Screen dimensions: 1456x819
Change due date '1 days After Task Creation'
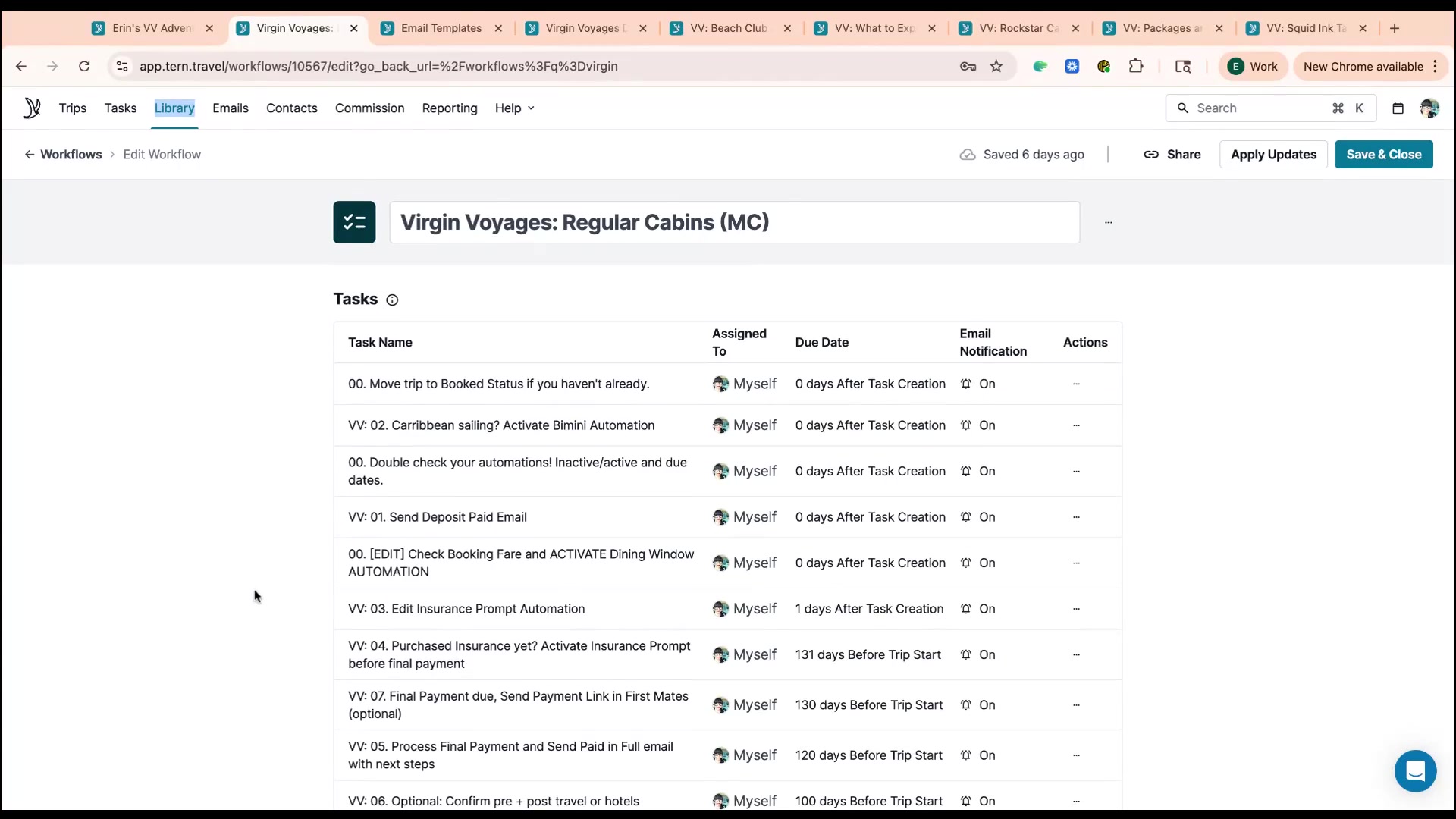(x=870, y=609)
